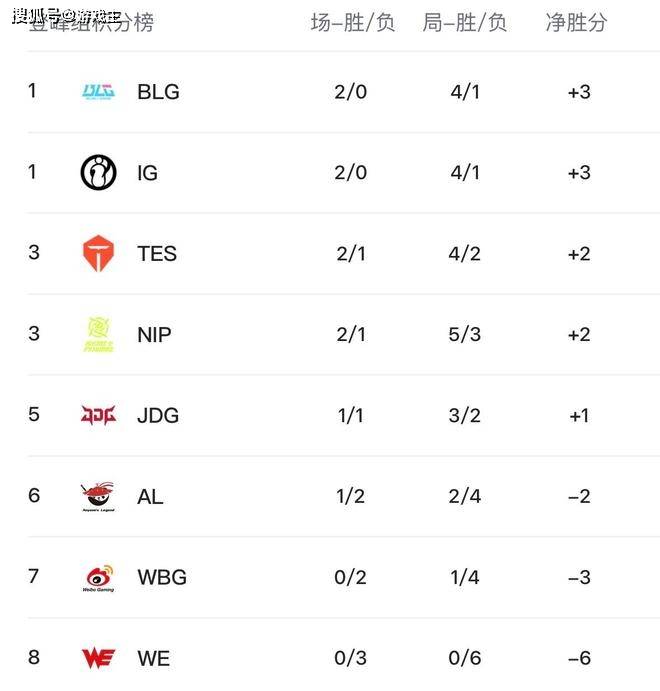
Task: Select AL's -2 net score
Action: tap(579, 496)
